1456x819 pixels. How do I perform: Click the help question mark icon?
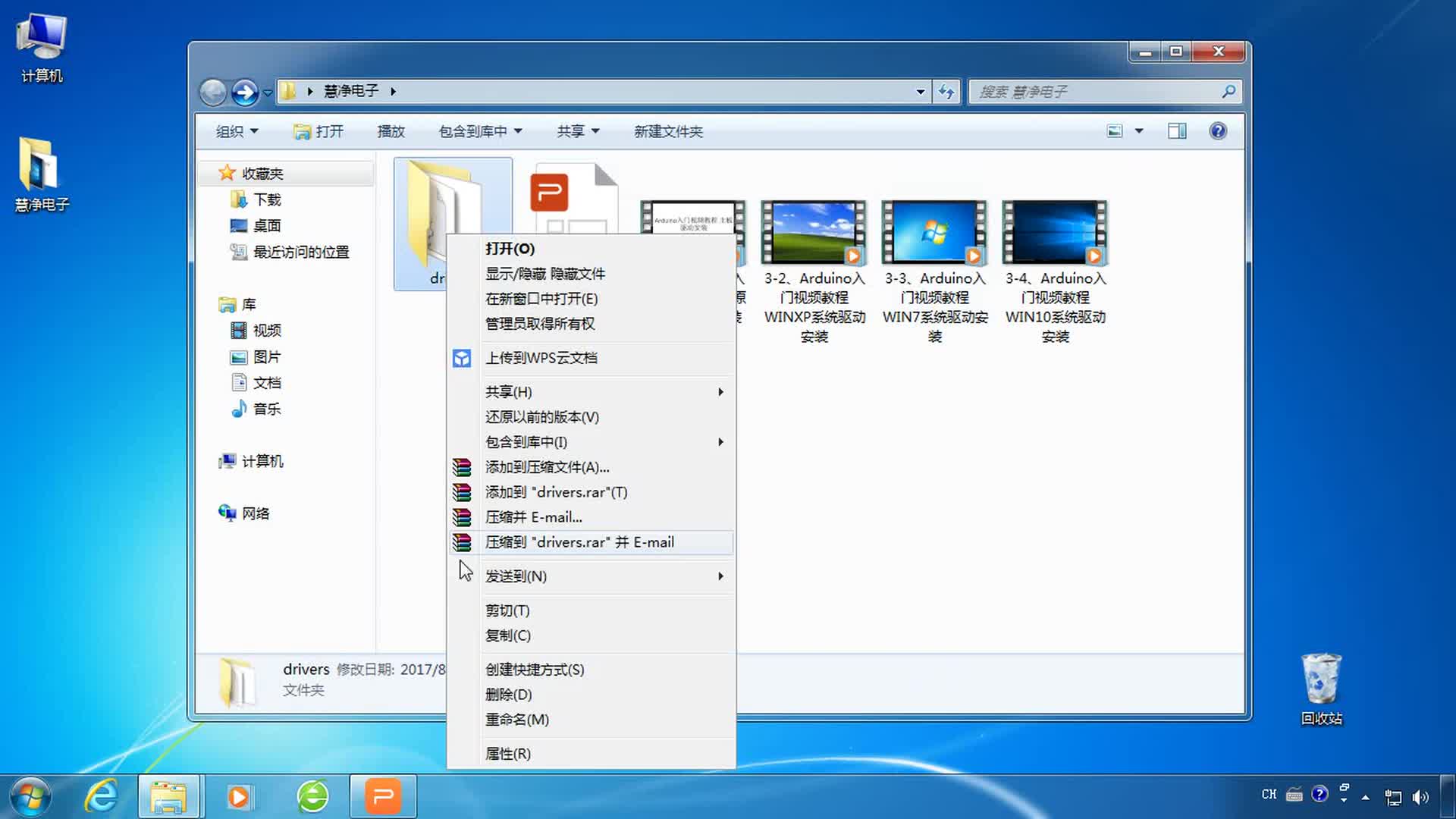(x=1218, y=131)
